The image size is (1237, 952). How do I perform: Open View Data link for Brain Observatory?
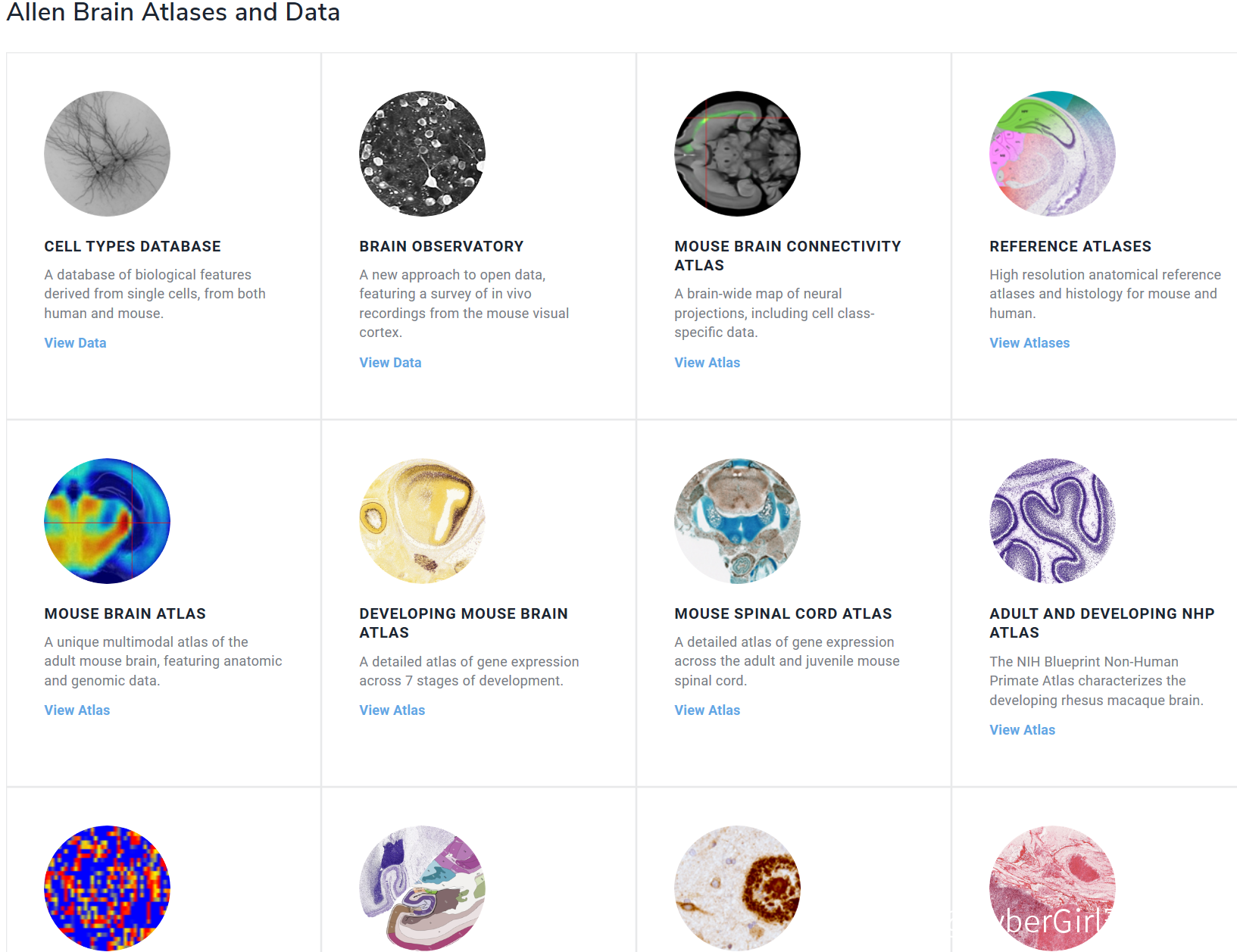[x=390, y=363]
